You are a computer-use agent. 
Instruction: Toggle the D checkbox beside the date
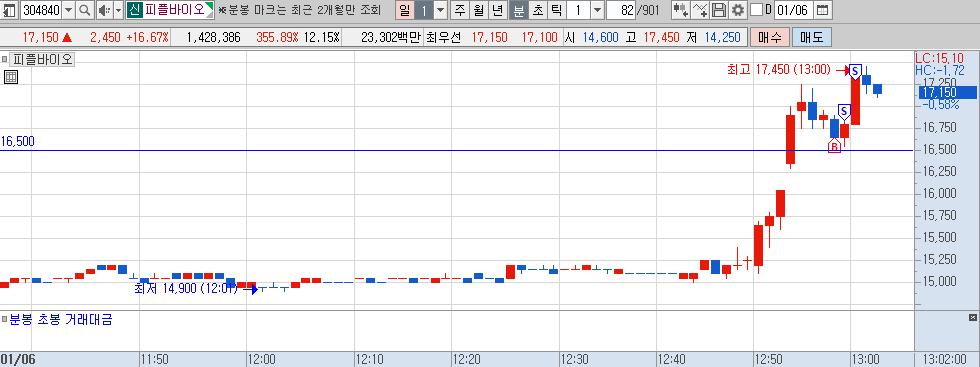(756, 10)
